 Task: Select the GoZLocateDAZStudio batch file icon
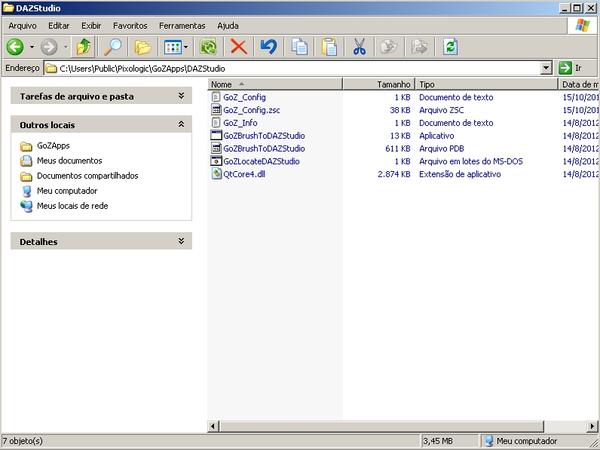(x=216, y=161)
